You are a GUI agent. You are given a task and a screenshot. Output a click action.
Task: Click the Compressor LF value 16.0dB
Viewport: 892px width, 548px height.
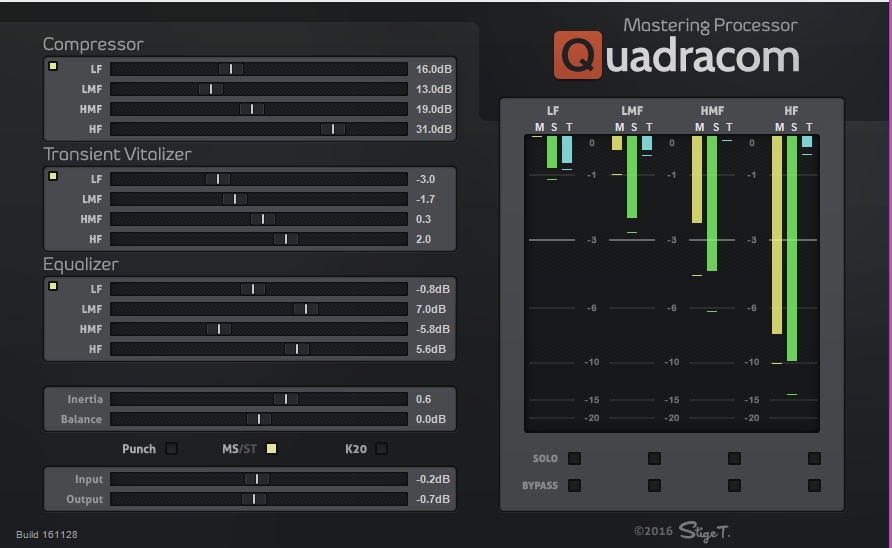click(x=433, y=69)
